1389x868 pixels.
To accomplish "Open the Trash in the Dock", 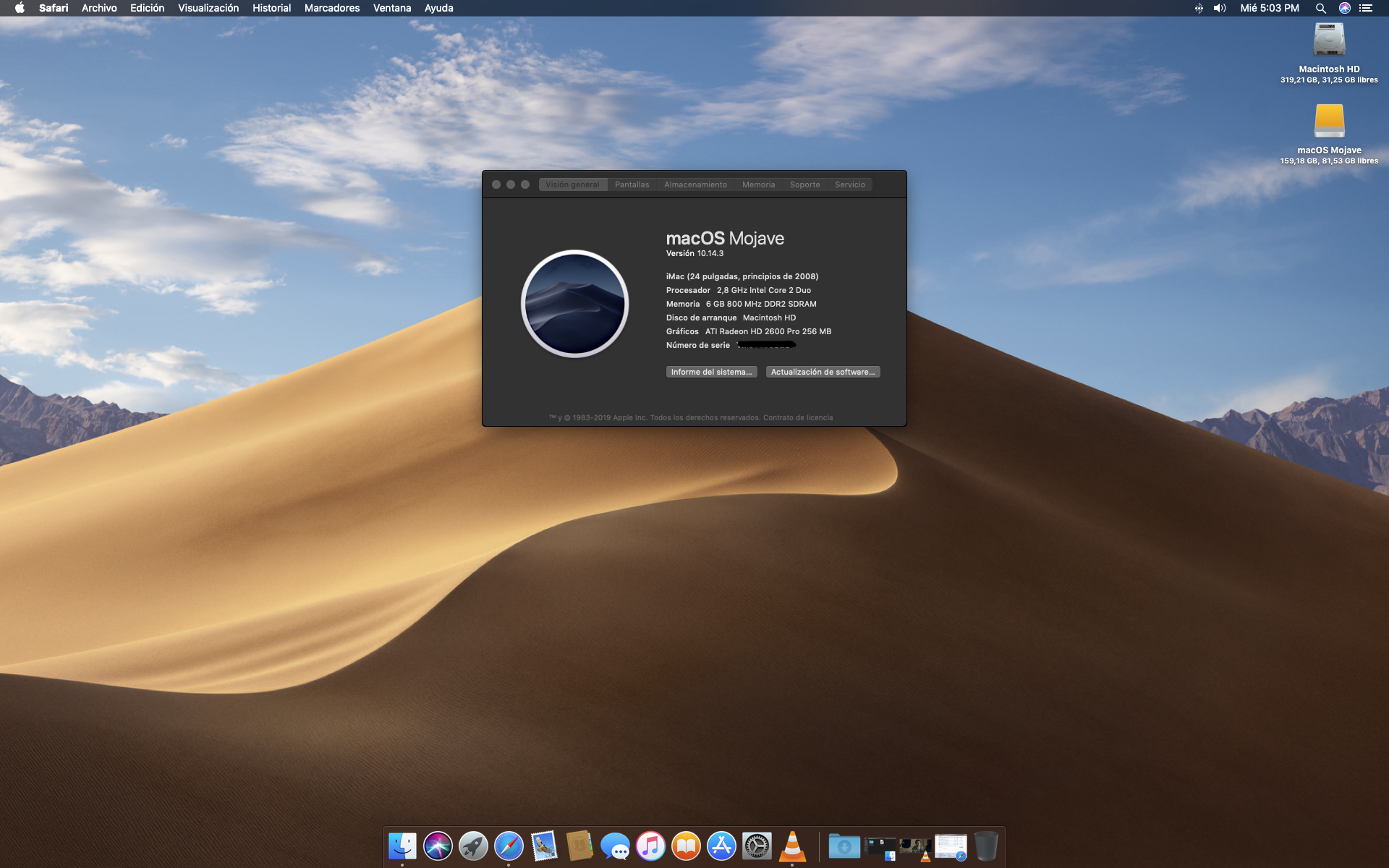I will [x=985, y=846].
